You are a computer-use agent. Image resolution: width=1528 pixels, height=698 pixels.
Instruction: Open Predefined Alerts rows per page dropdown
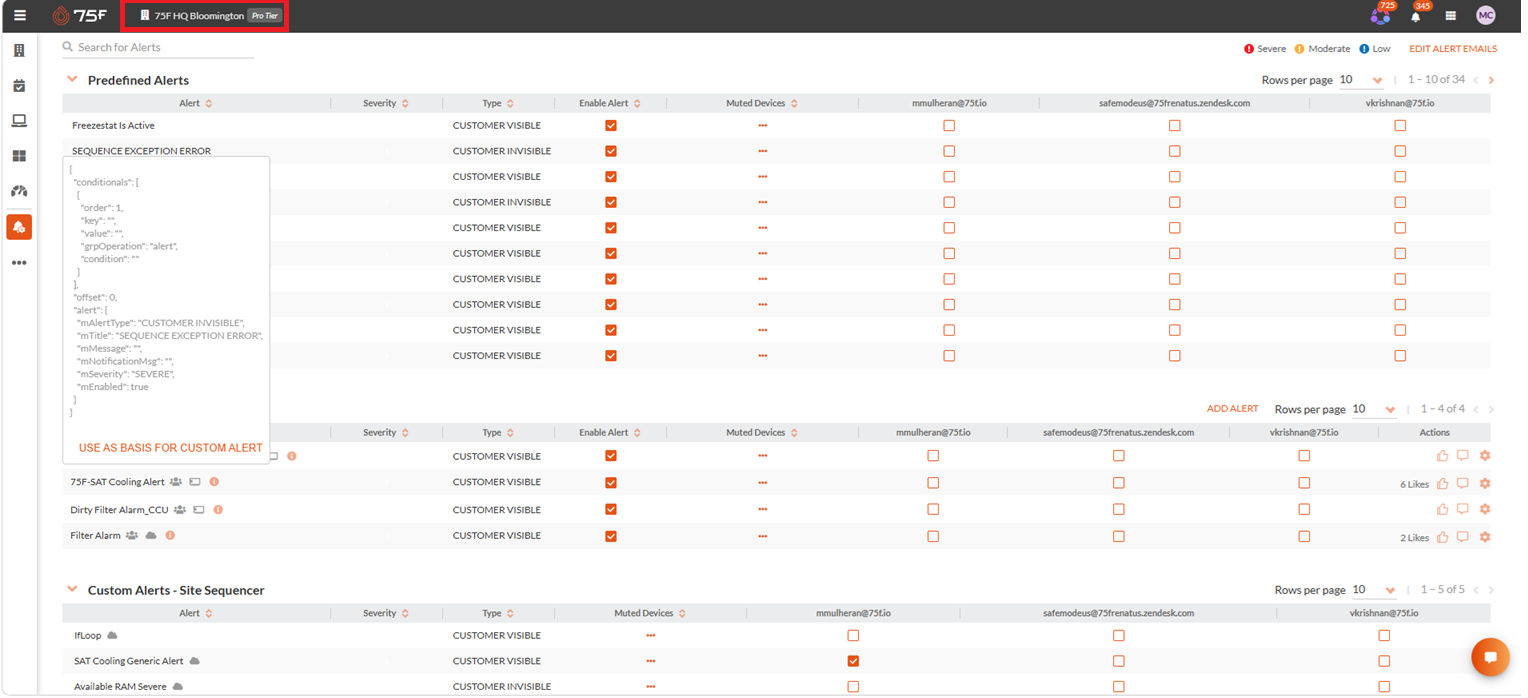pos(1362,80)
